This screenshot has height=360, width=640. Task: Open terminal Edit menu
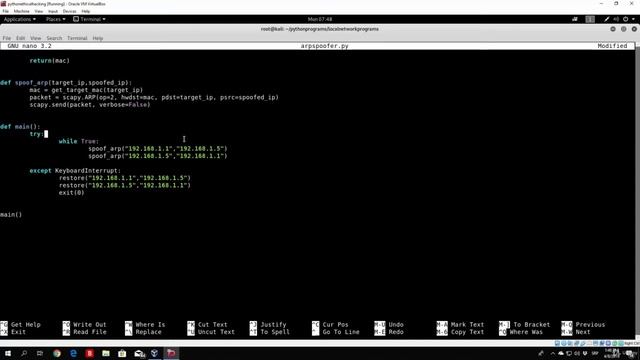coord(20,38)
